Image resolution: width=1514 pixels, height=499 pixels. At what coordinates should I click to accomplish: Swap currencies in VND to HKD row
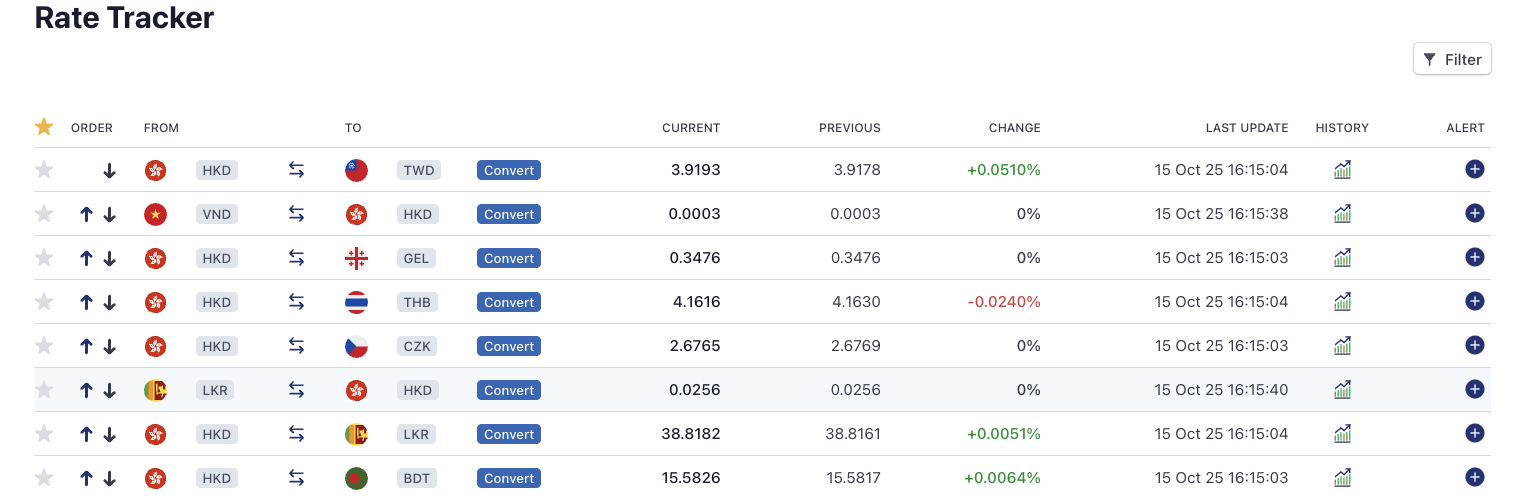tap(296, 214)
